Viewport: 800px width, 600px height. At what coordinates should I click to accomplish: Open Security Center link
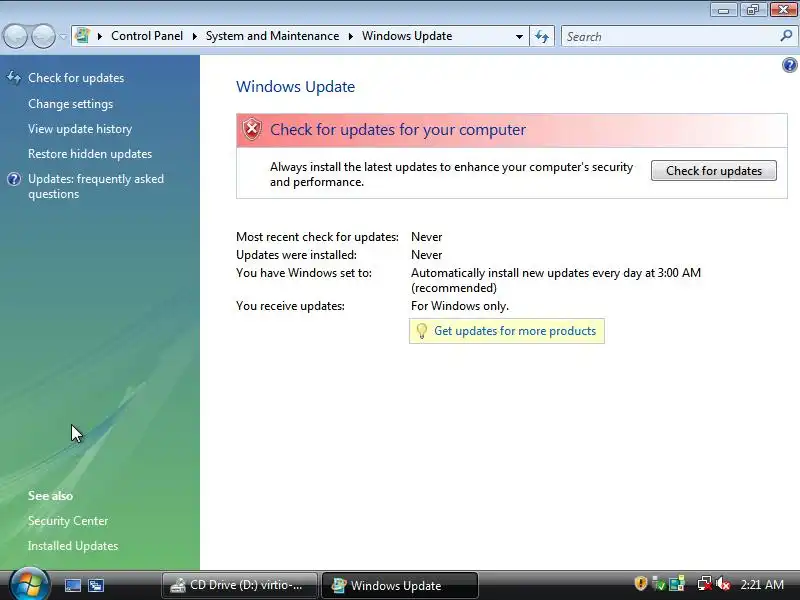[x=68, y=521]
